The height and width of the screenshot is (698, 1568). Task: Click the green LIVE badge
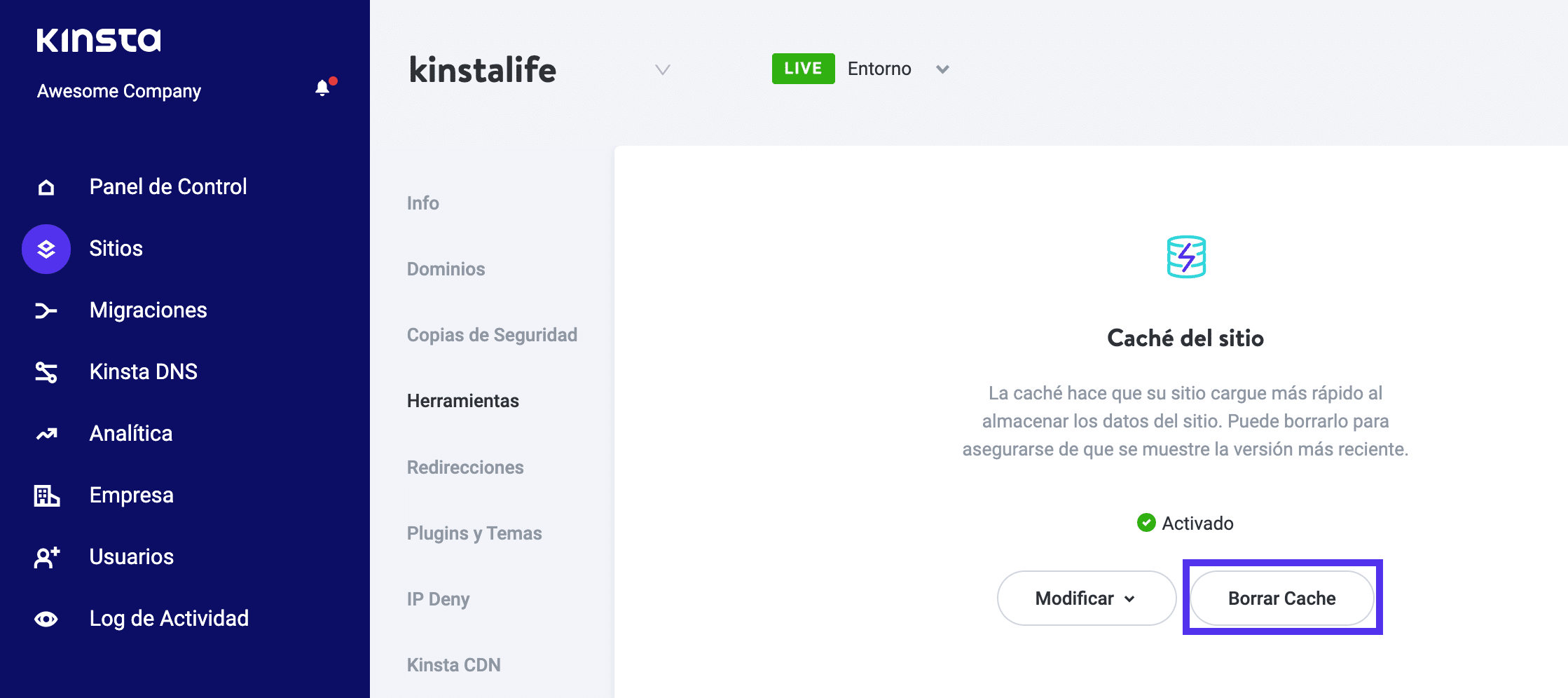pos(802,68)
